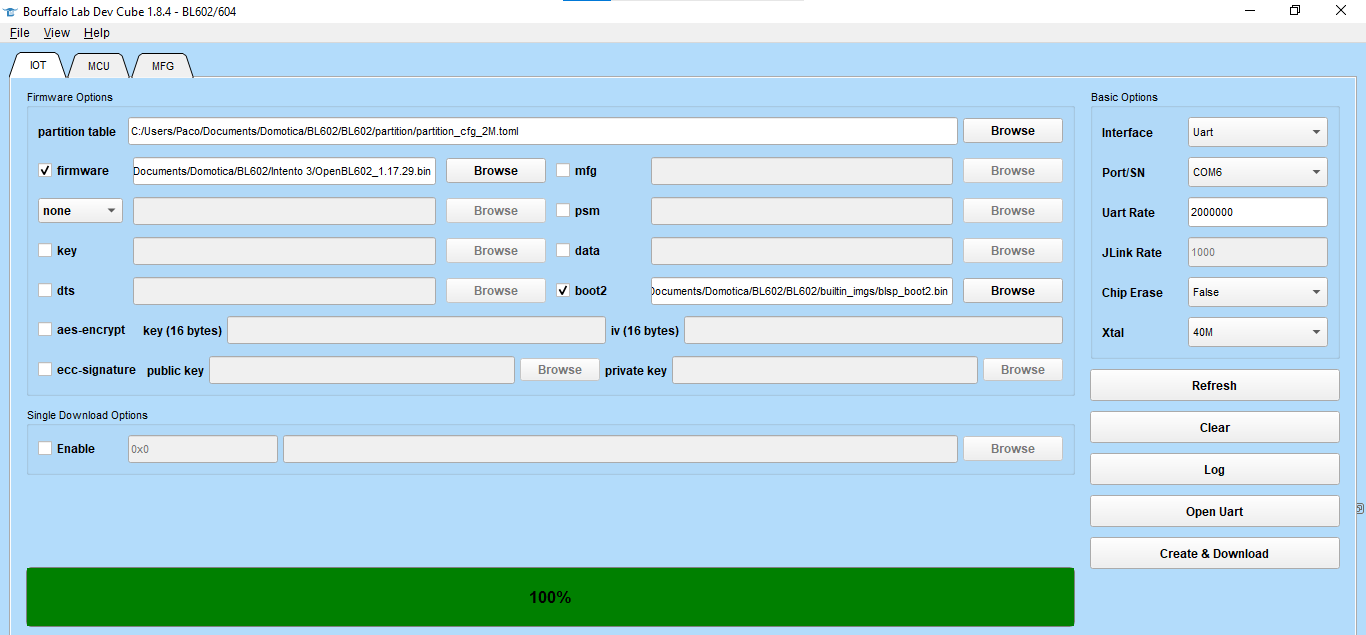Open the Interface dropdown set to Uart
Image resolution: width=1366 pixels, height=635 pixels.
pyautogui.click(x=1257, y=132)
